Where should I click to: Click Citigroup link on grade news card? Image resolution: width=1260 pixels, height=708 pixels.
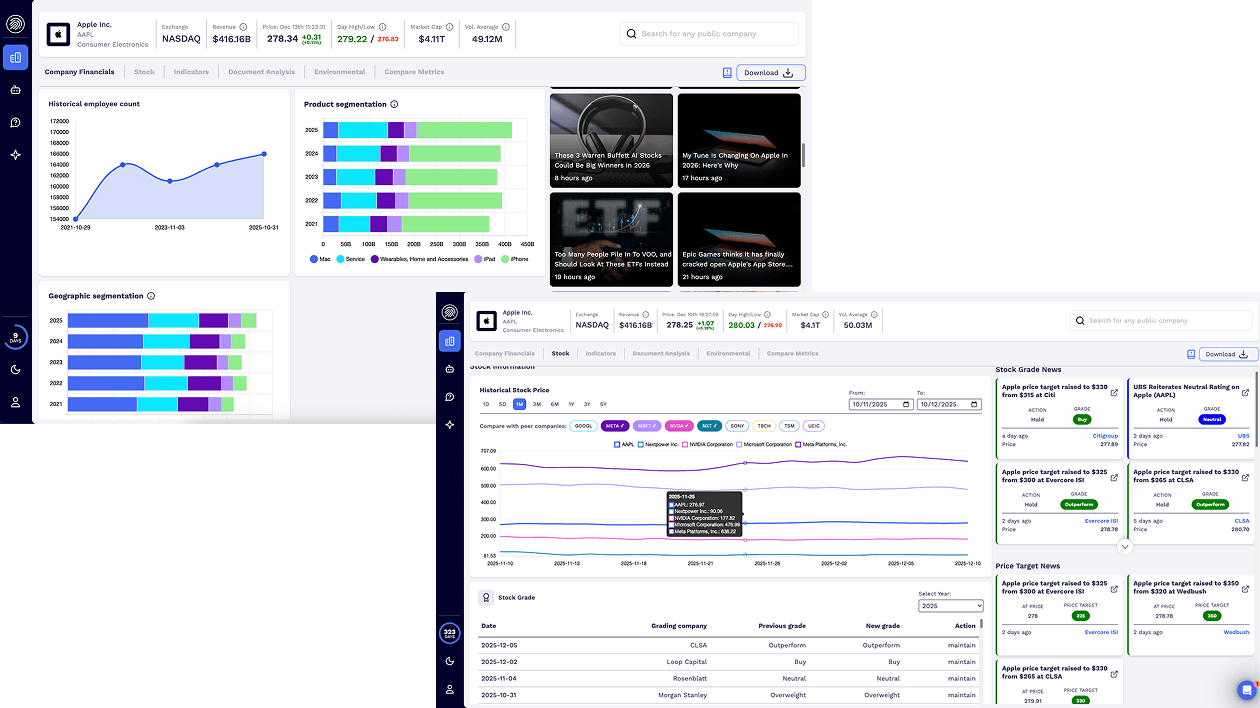tap(1105, 436)
